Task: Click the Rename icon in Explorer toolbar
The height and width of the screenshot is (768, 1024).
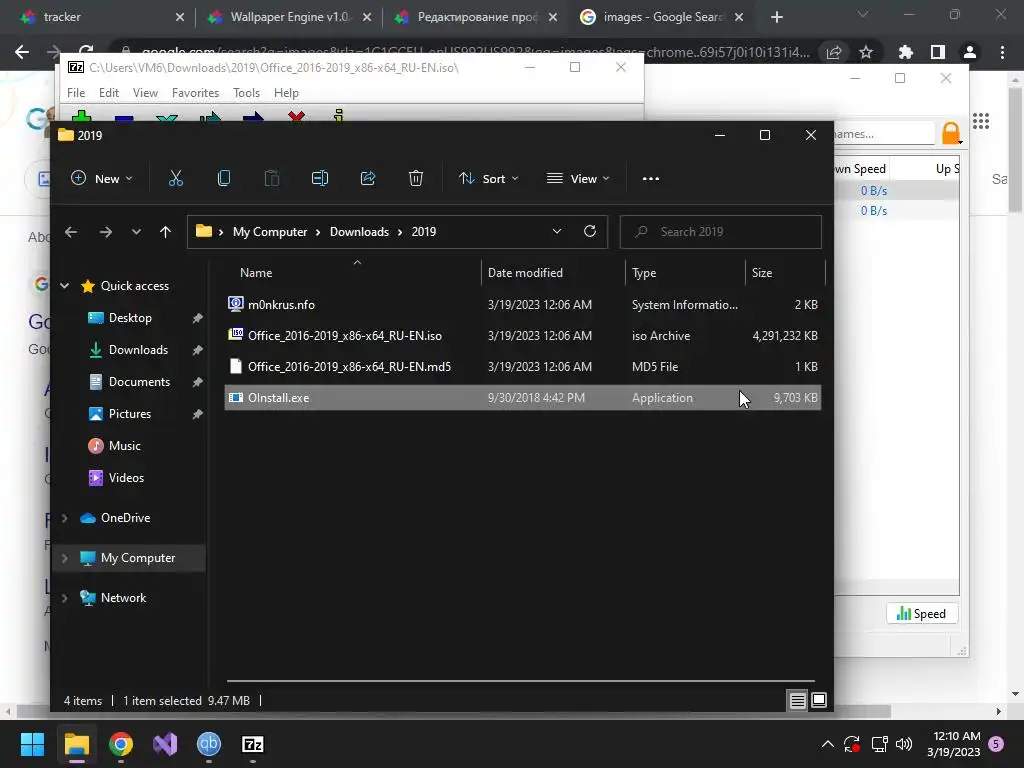Action: [x=319, y=178]
